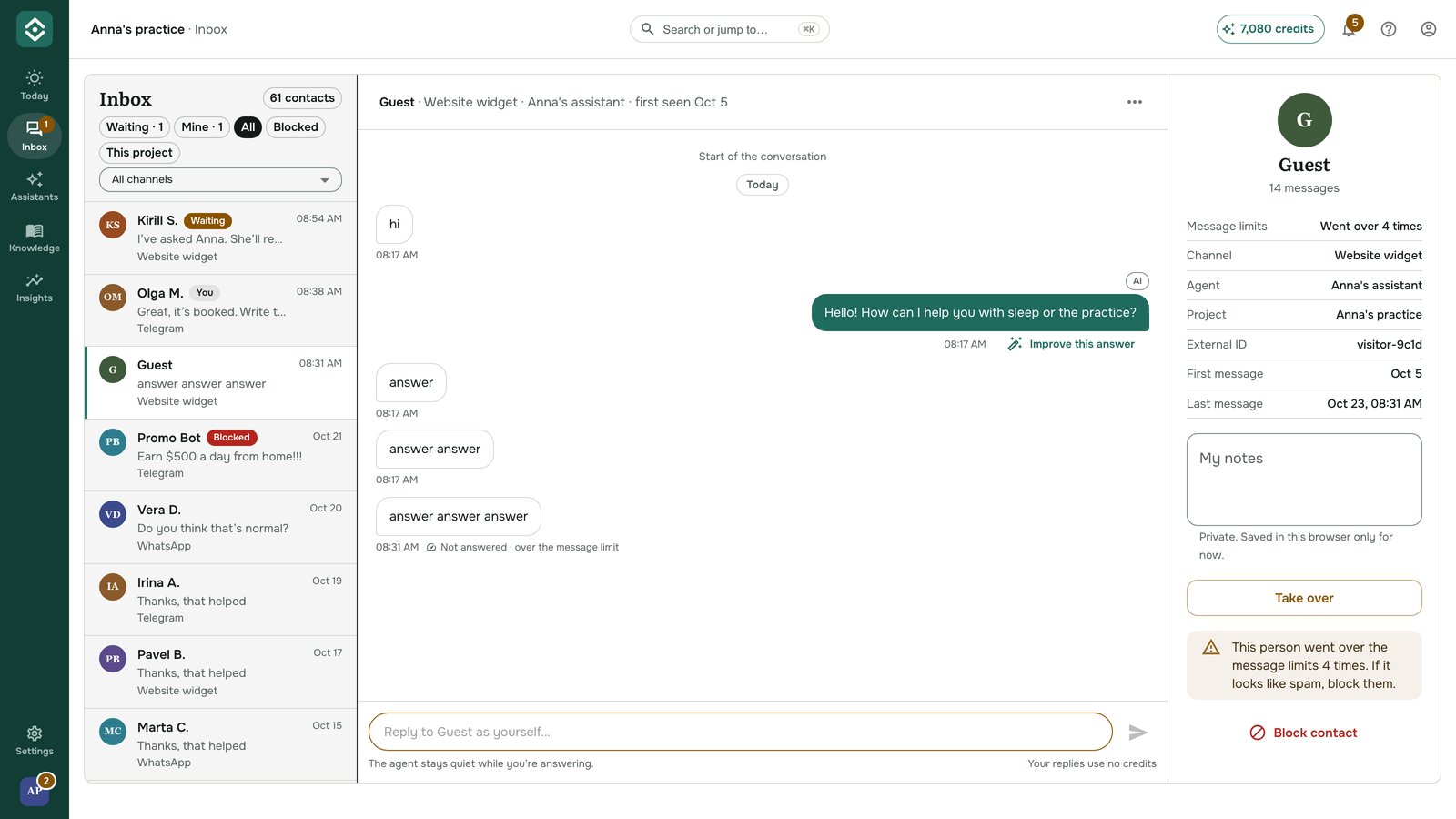Click the Anna's practice breadcrumb
The height and width of the screenshot is (819, 1456).
pyautogui.click(x=137, y=29)
